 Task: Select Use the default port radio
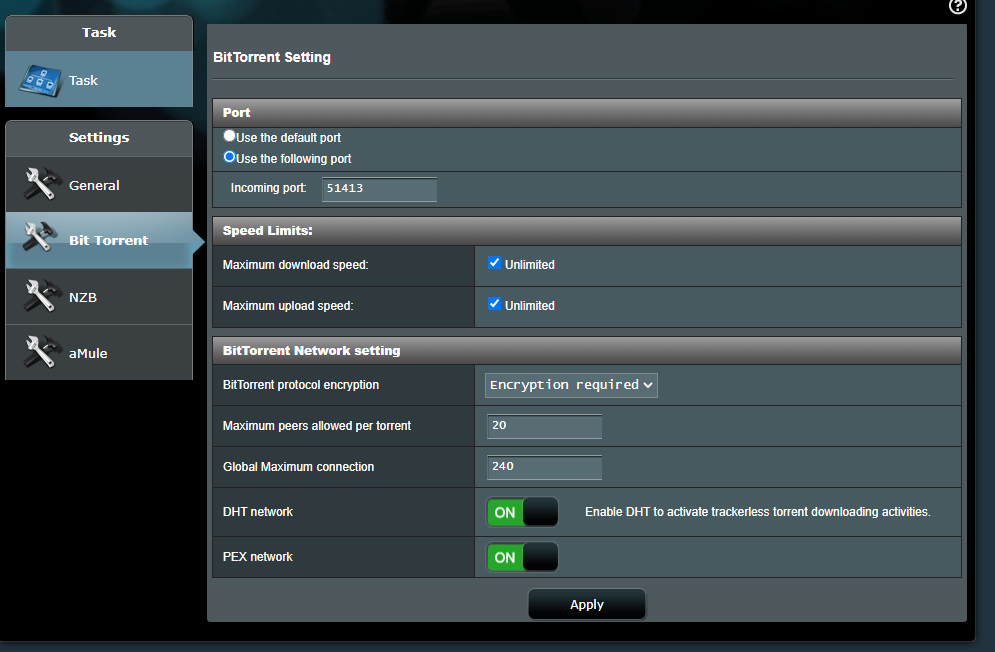229,135
